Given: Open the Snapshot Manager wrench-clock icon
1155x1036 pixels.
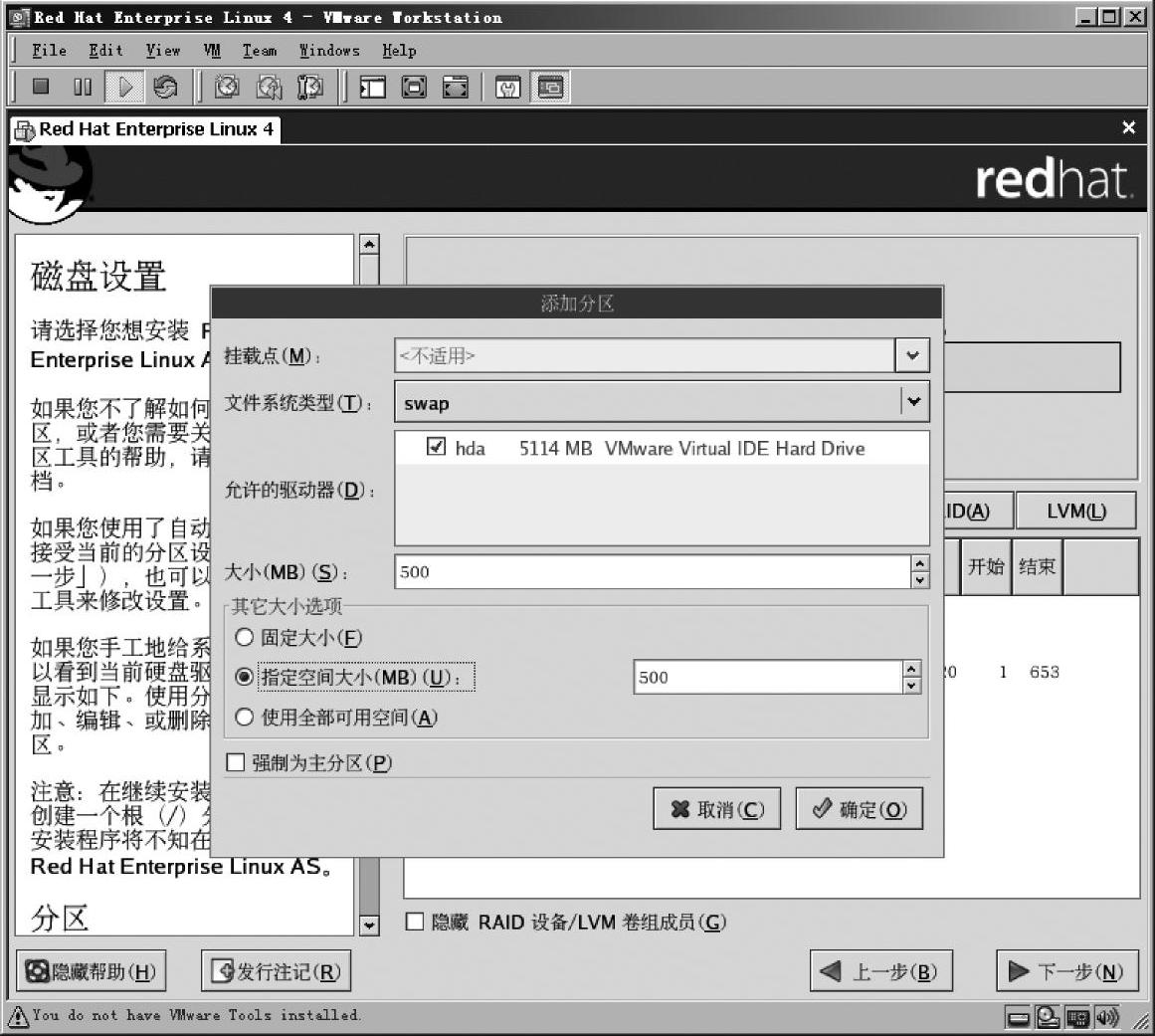Looking at the screenshot, I should (310, 87).
